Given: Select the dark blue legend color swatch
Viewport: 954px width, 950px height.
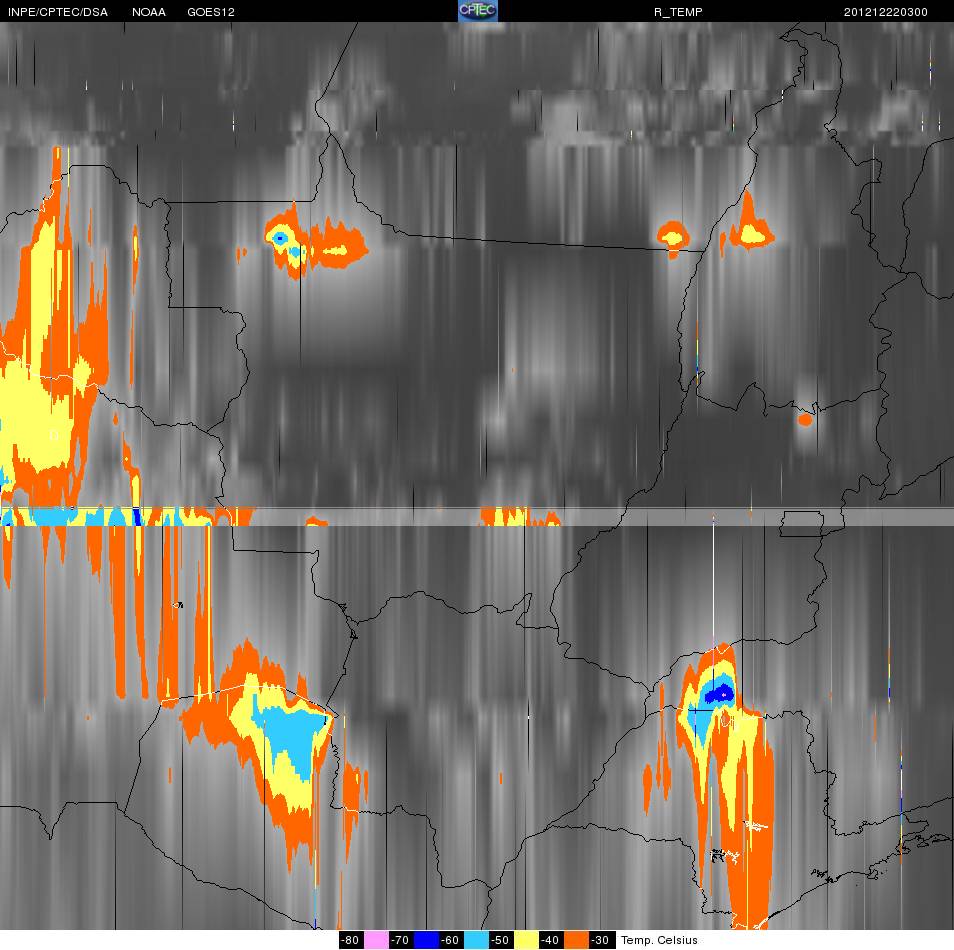Looking at the screenshot, I should [x=426, y=940].
